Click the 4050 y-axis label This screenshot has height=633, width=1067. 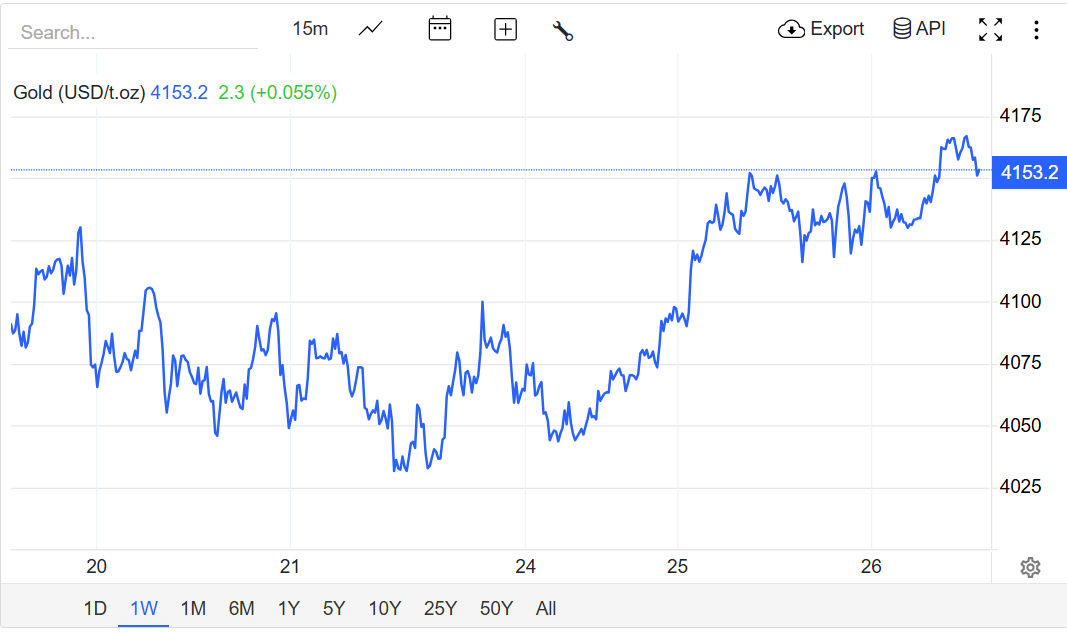point(1020,425)
